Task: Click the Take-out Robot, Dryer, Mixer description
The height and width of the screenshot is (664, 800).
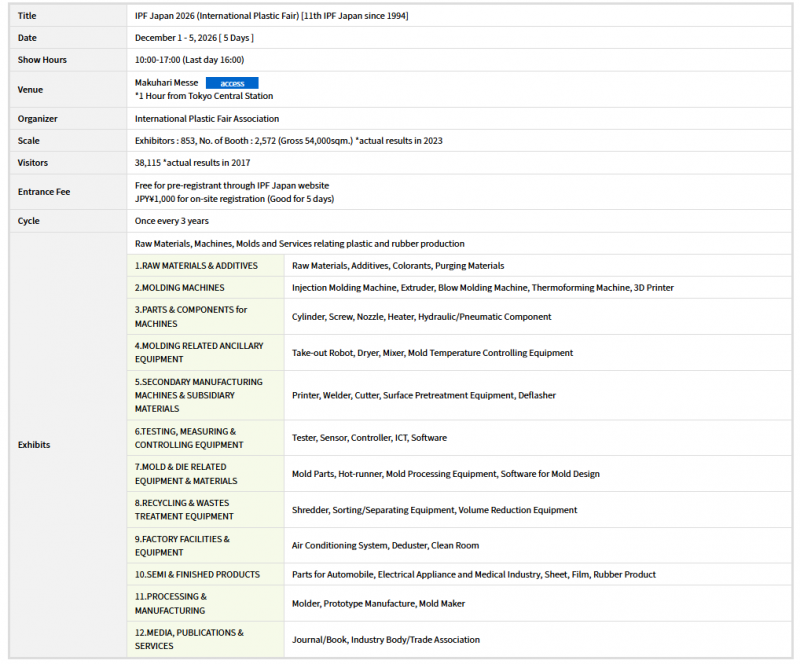Action: tap(432, 353)
